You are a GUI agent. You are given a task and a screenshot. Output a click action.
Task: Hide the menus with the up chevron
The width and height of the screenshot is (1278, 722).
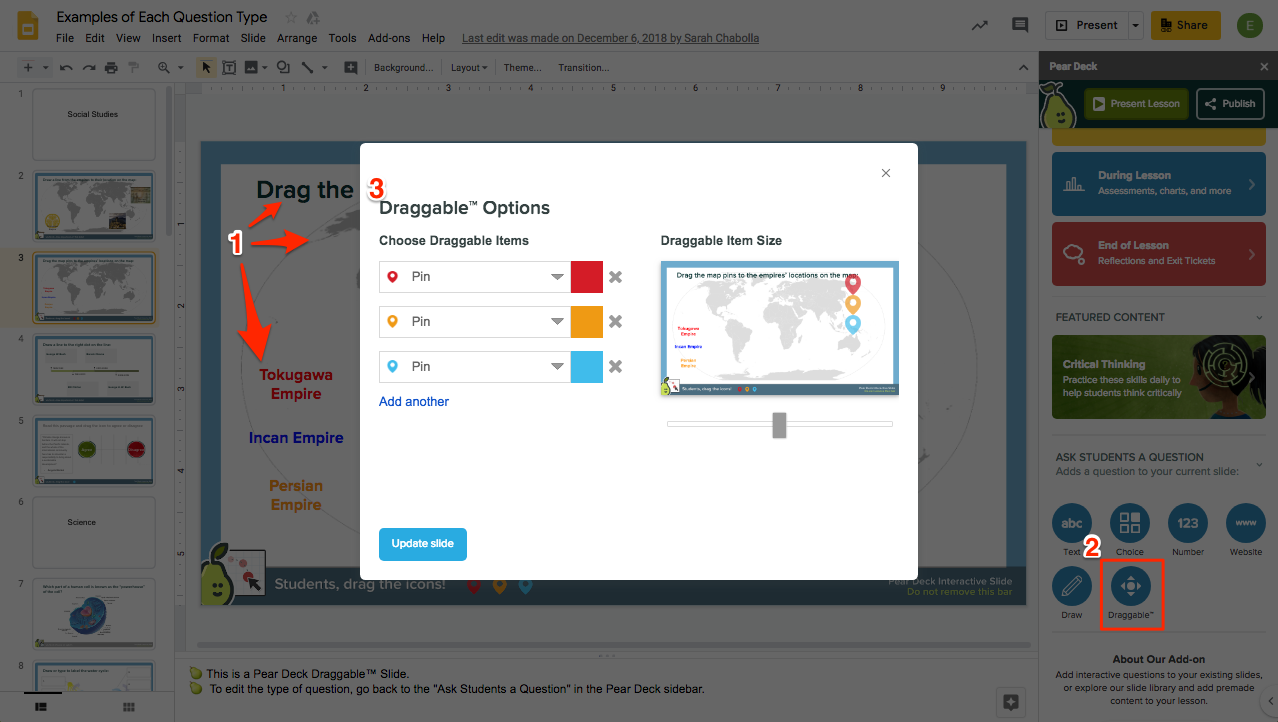pos(1023,68)
